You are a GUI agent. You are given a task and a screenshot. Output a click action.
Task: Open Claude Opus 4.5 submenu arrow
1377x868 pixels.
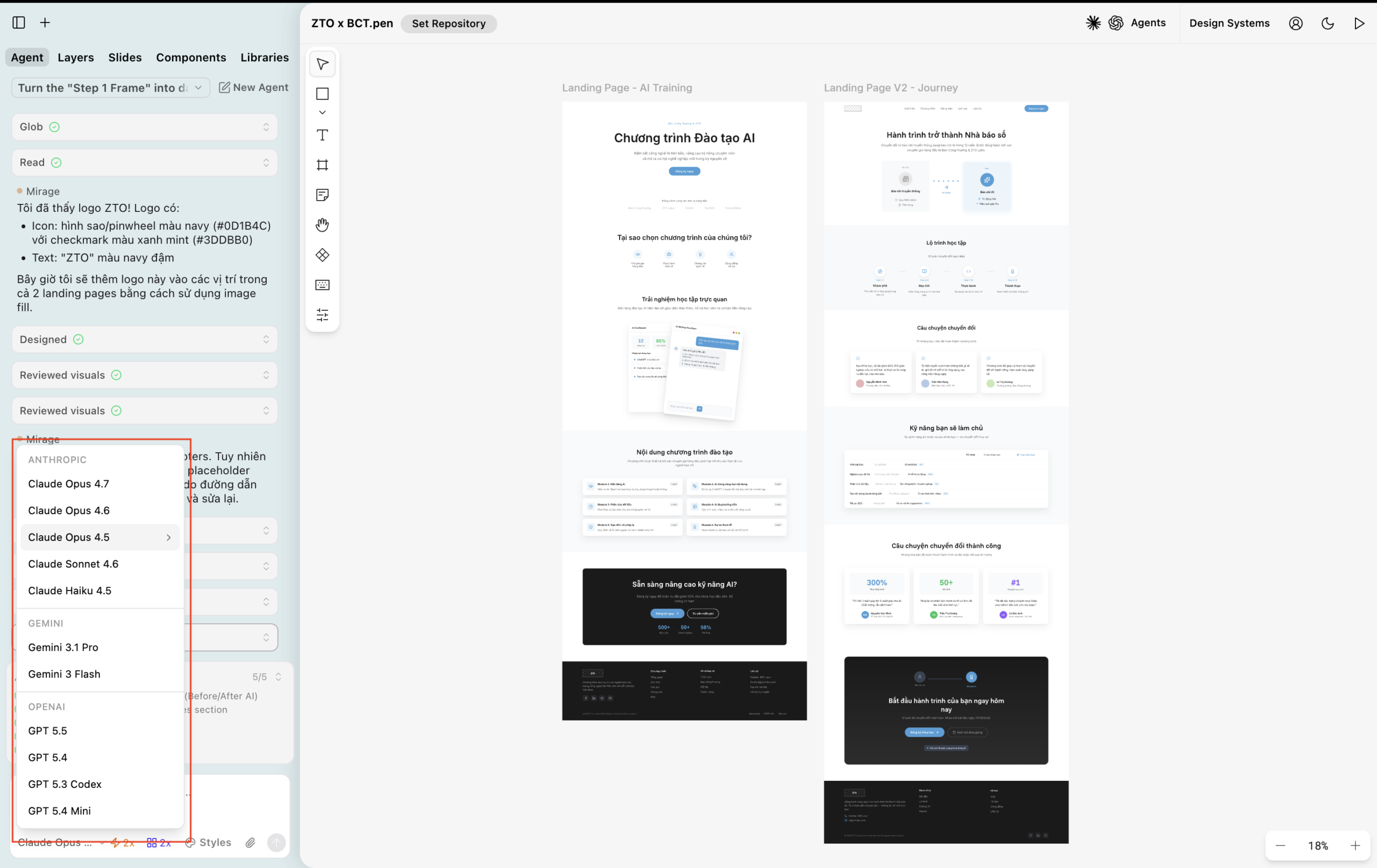(169, 537)
